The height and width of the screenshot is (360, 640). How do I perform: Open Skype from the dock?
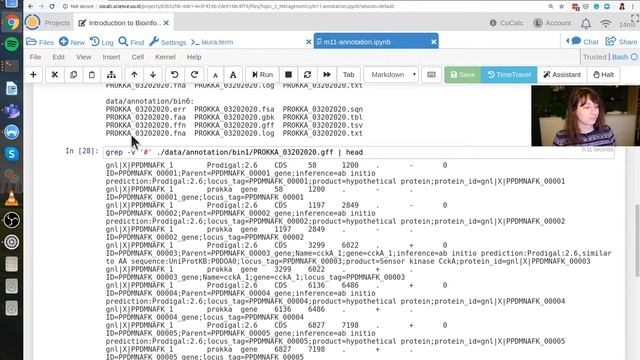click(x=11, y=154)
